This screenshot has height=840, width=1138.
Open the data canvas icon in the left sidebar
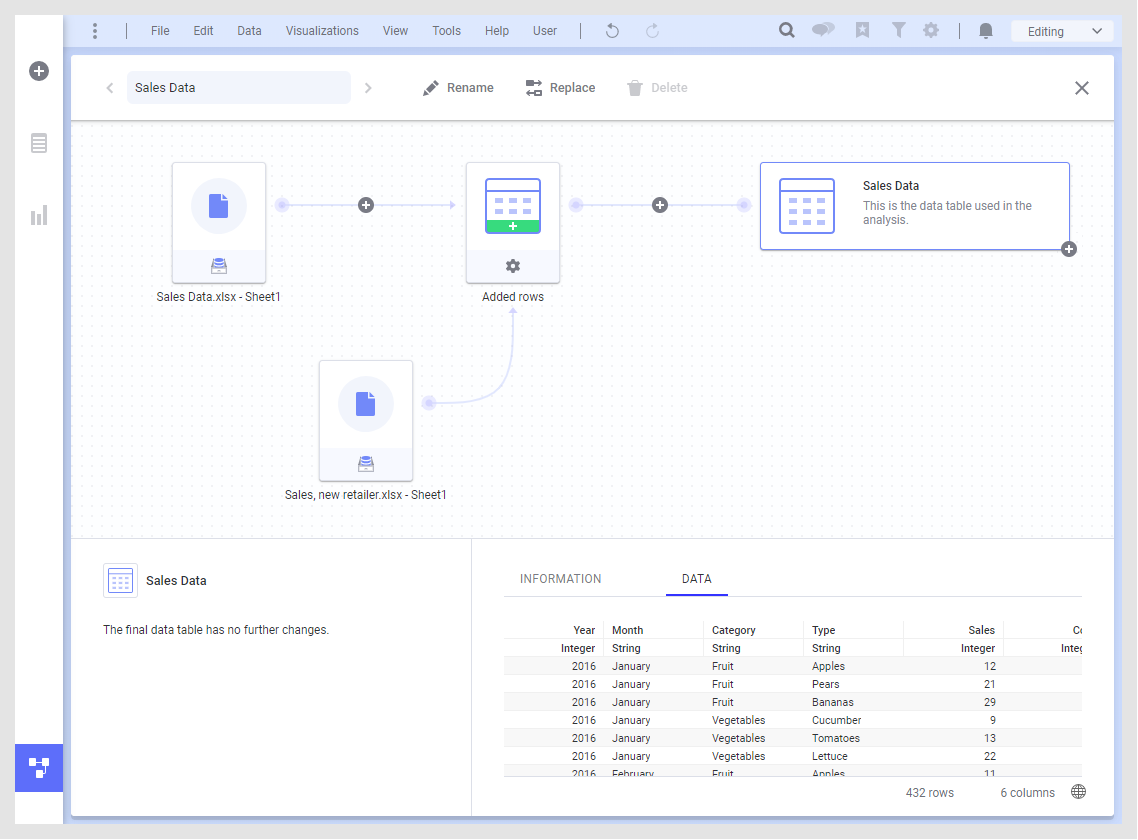[x=38, y=768]
